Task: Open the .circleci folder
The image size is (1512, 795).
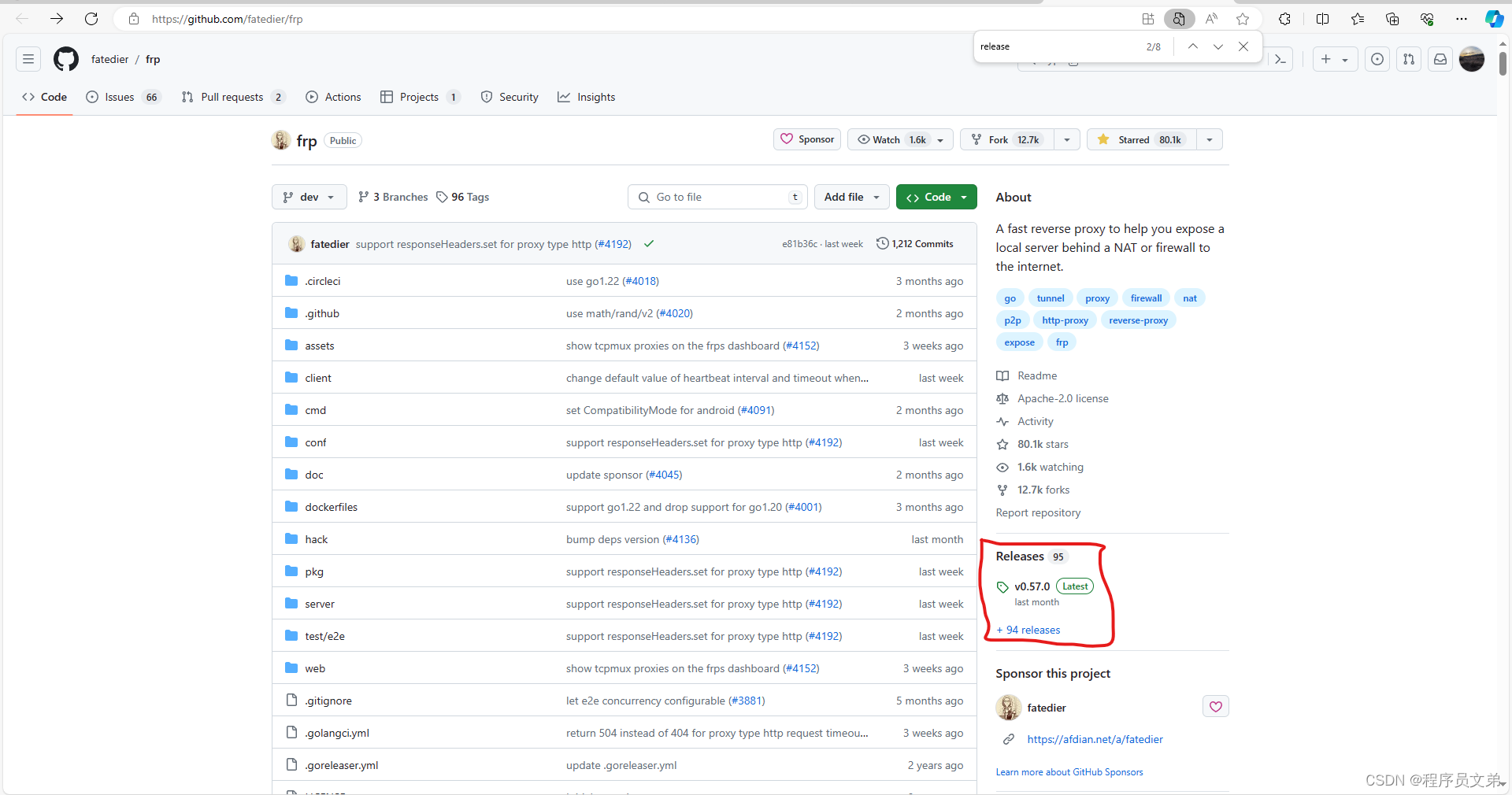Action: [x=323, y=281]
